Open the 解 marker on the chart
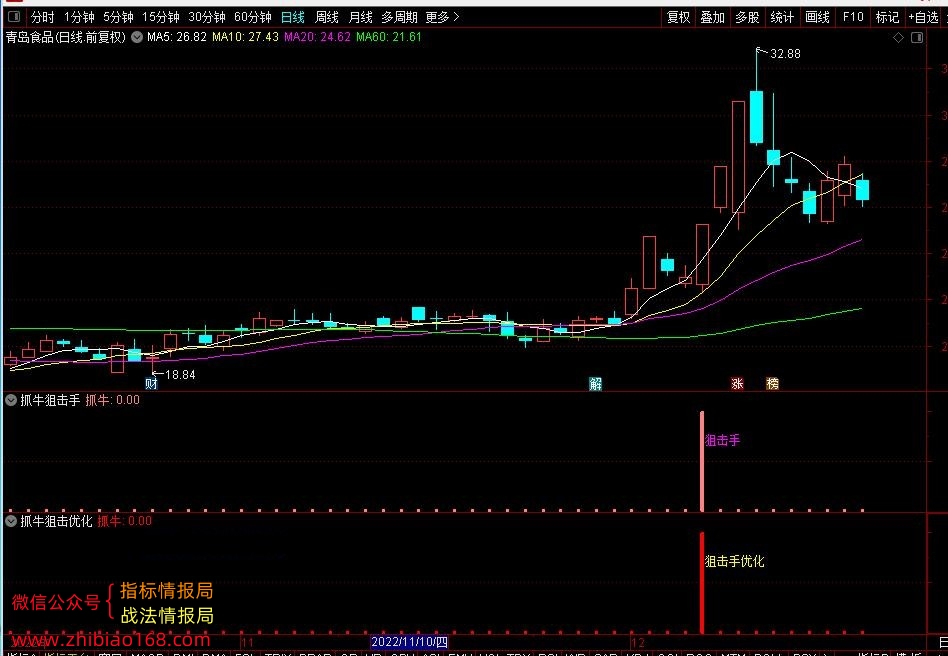This screenshot has width=948, height=656. [x=596, y=383]
